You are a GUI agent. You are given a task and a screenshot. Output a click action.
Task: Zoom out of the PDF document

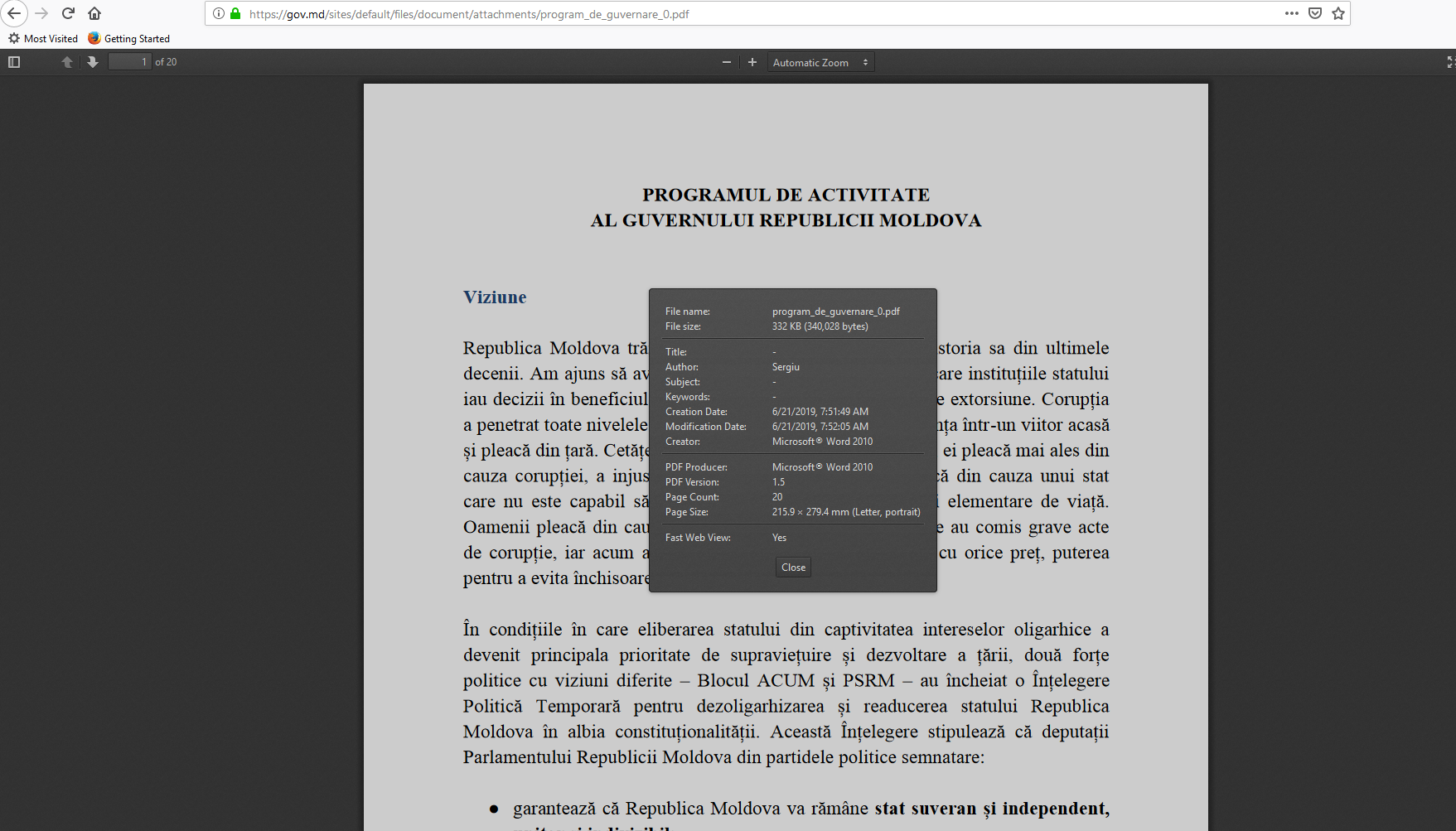pyautogui.click(x=727, y=62)
